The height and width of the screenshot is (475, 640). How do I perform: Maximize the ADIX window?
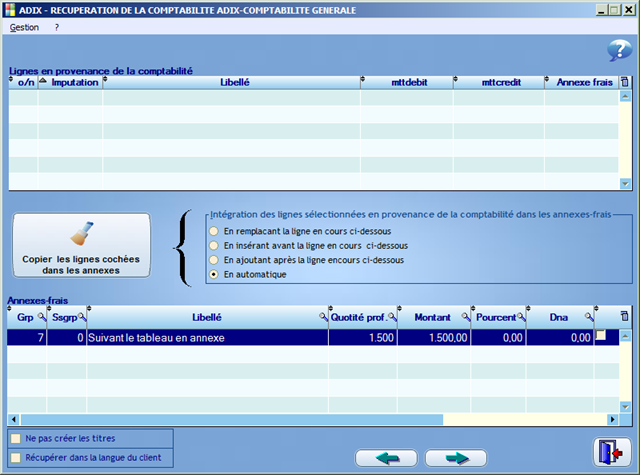click(x=615, y=10)
